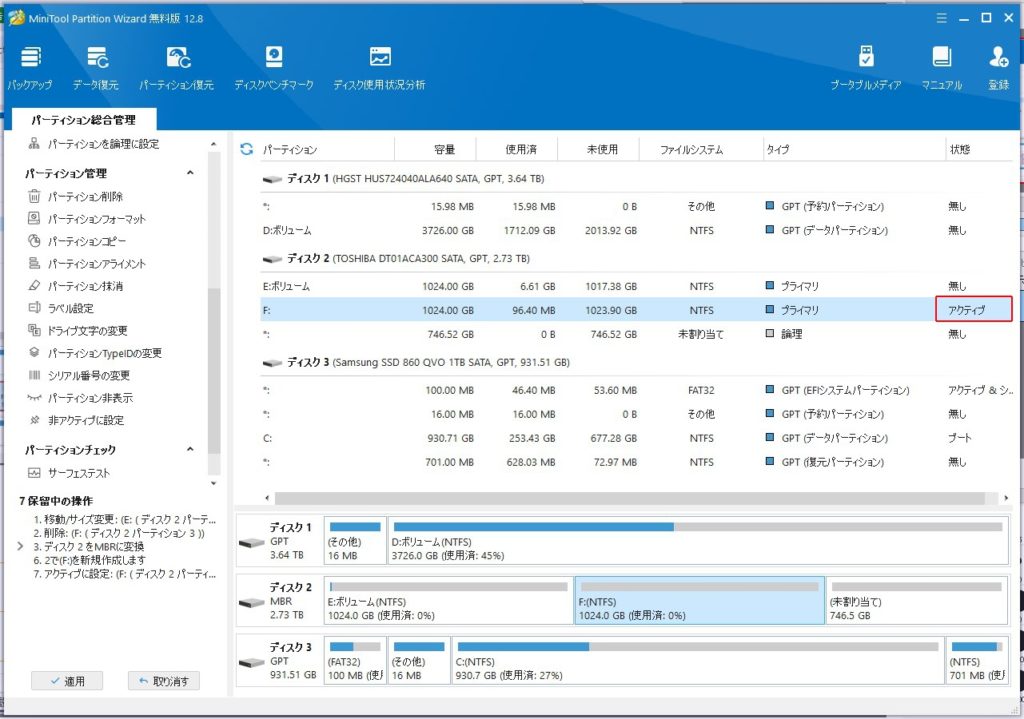Select the F:(NTFS) block in disk 2 map
This screenshot has width=1024, height=719.
pyautogui.click(x=699, y=601)
